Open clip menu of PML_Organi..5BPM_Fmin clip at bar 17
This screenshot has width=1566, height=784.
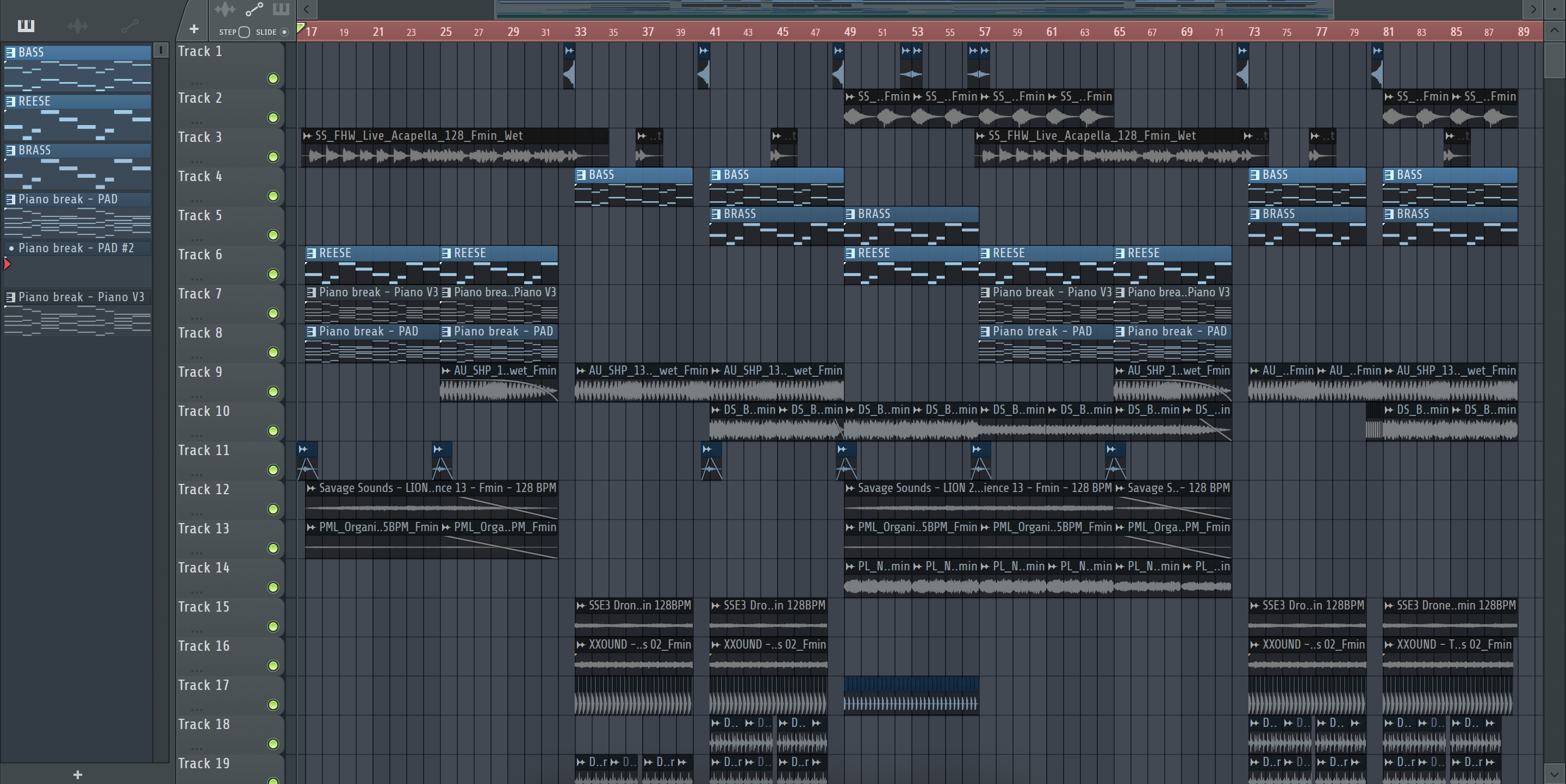click(x=311, y=527)
